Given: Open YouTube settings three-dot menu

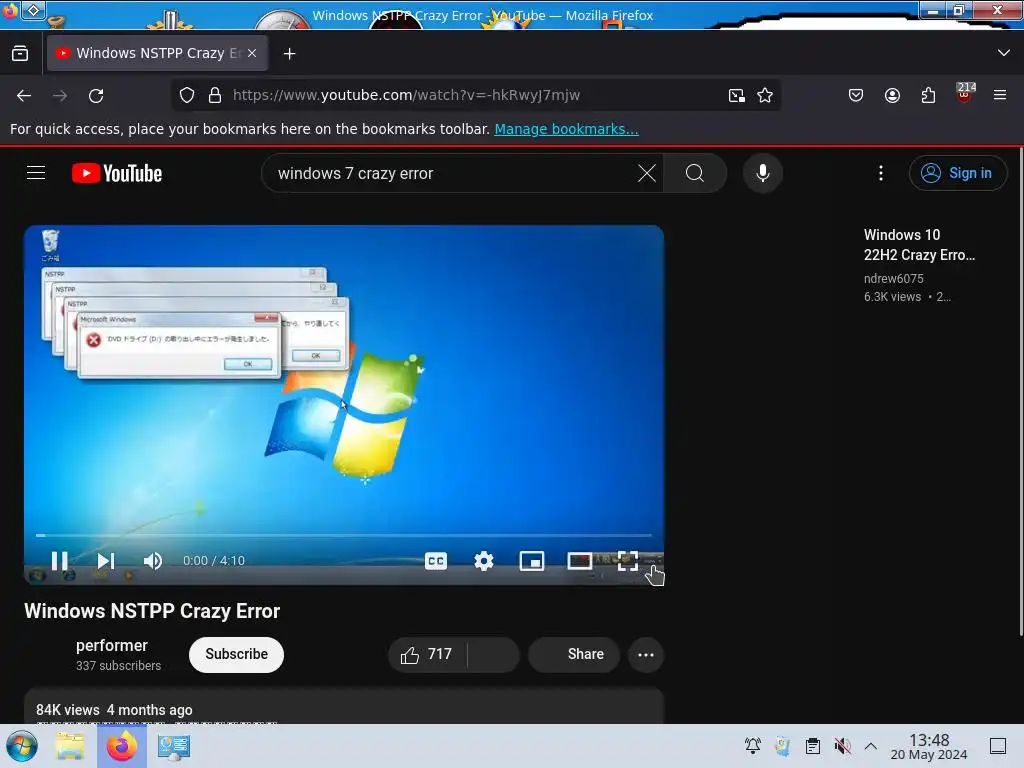Looking at the screenshot, I should coord(881,173).
